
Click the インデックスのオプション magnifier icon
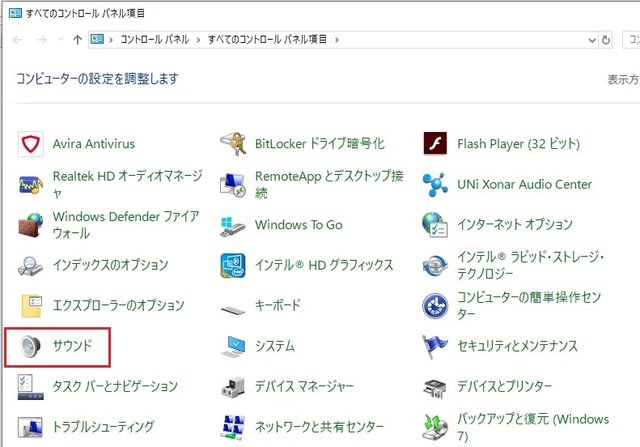[x=31, y=266]
